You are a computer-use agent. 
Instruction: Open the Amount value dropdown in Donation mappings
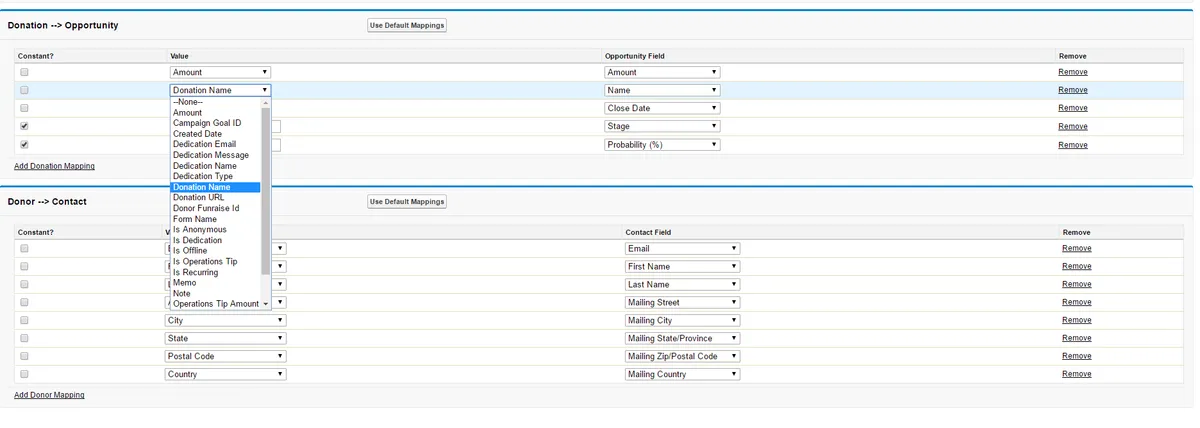click(220, 72)
